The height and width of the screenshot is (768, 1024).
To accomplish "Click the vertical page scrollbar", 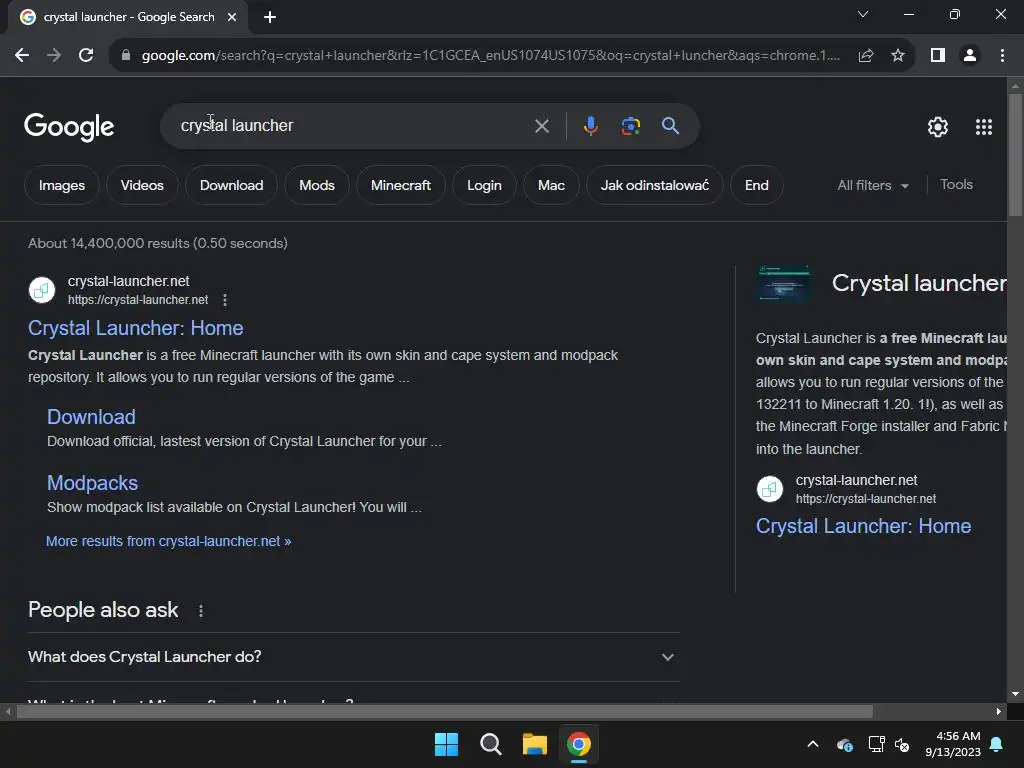I will pyautogui.click(x=1015, y=155).
